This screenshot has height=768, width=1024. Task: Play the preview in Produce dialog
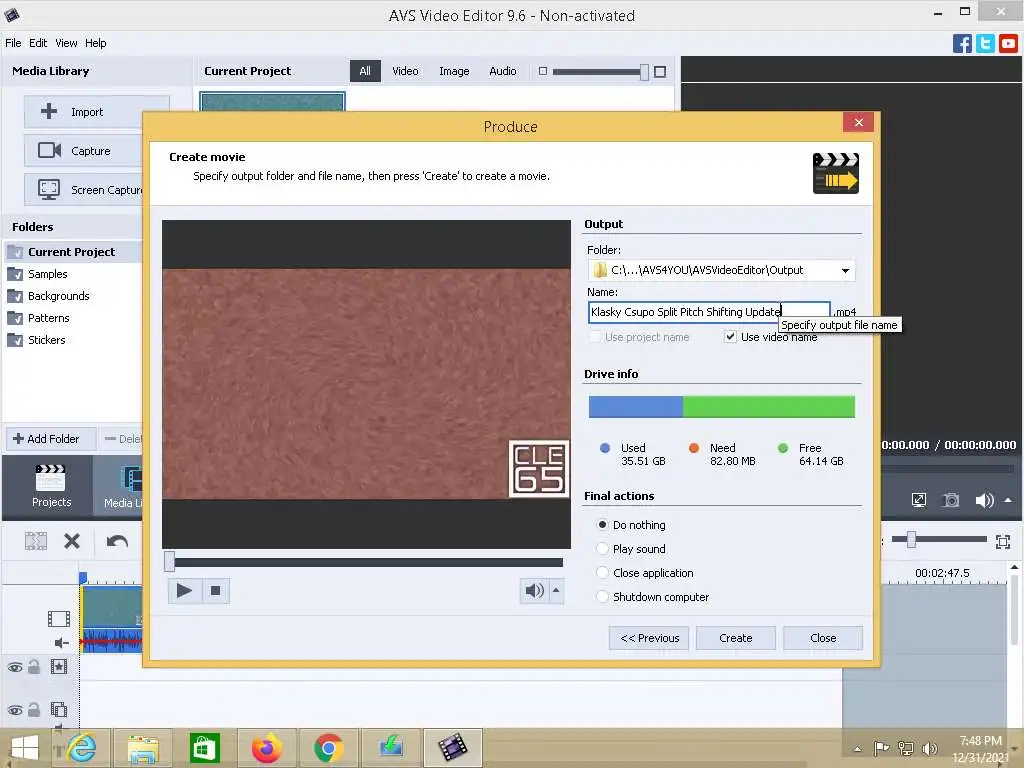pyautogui.click(x=184, y=591)
